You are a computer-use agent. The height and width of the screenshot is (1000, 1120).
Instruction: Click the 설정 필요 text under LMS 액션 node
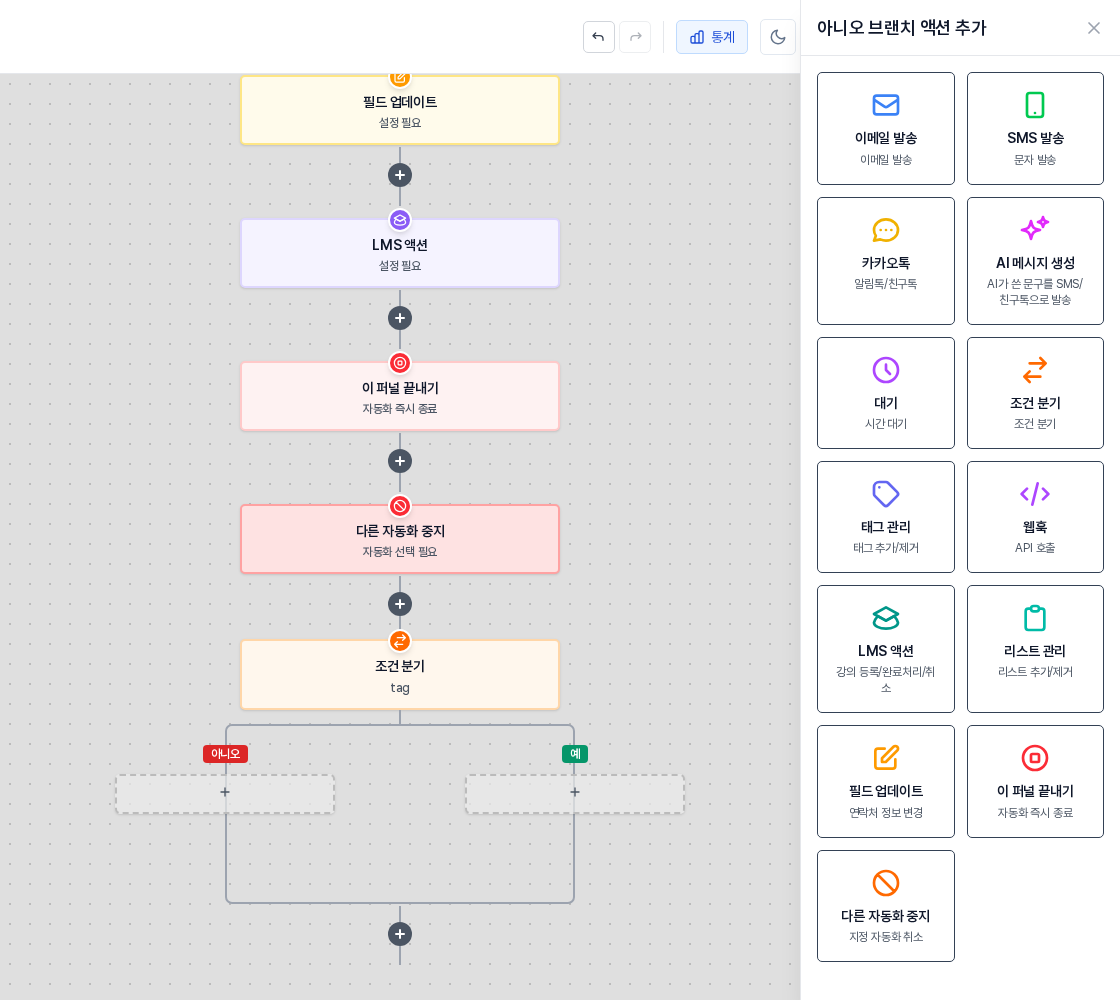click(400, 266)
